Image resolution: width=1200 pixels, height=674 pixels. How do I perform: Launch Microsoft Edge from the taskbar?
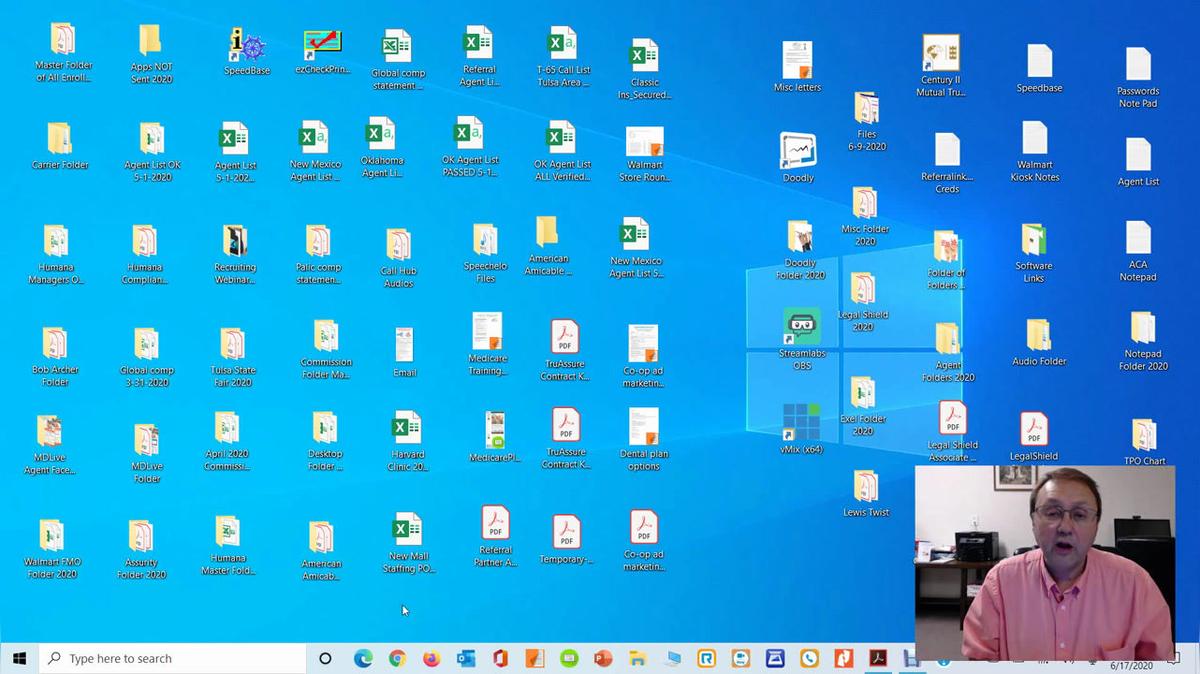click(x=363, y=658)
